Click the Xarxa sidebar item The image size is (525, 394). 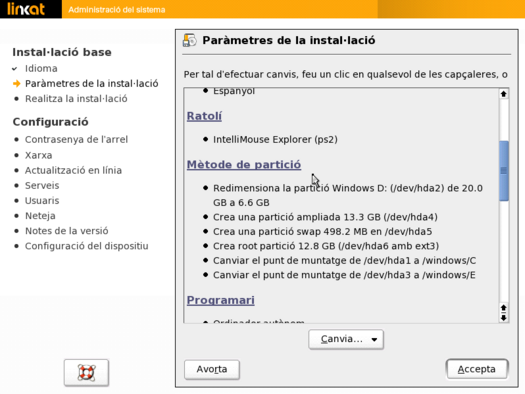(x=39, y=155)
